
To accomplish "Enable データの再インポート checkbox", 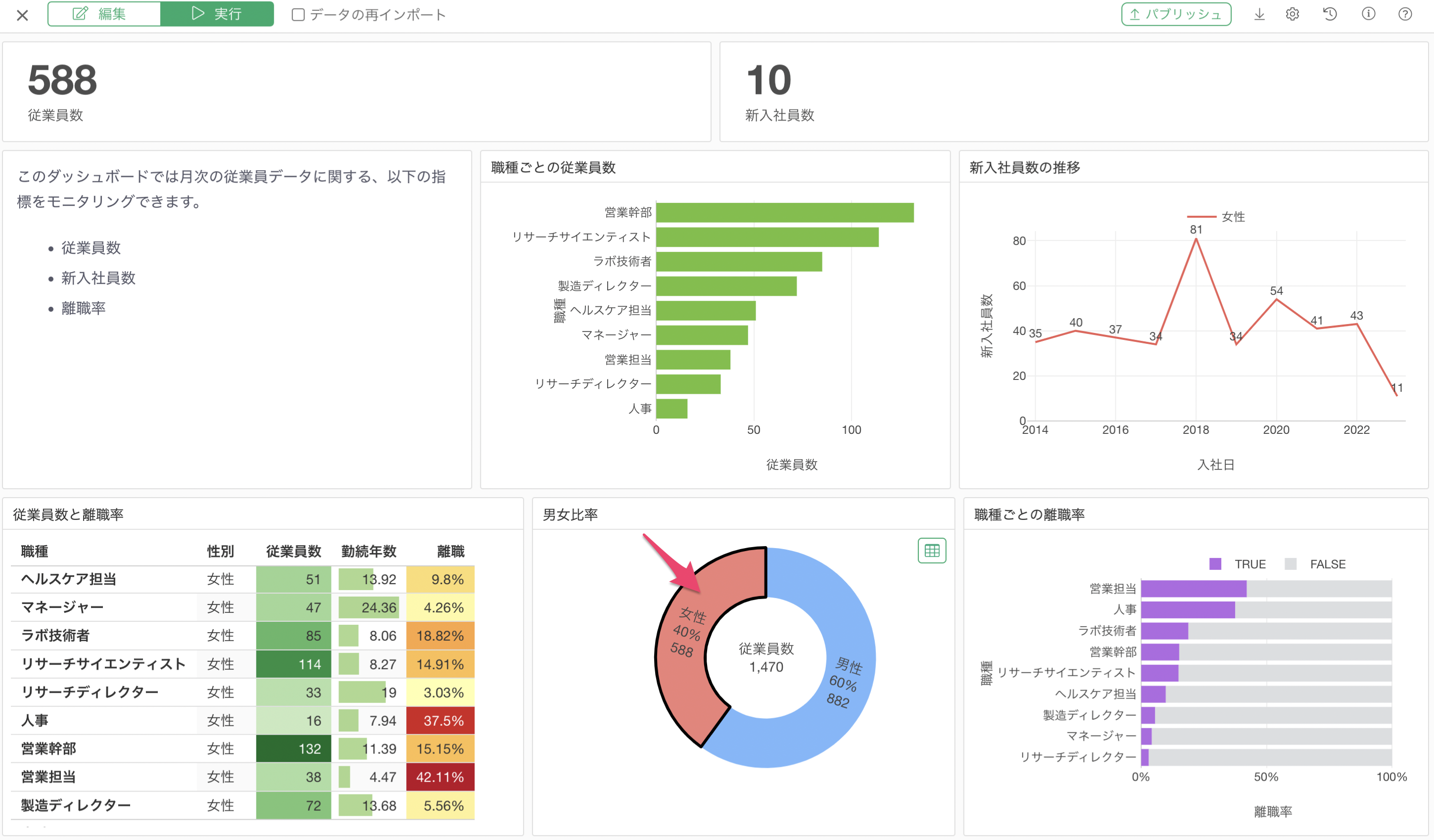I will 297,15.
